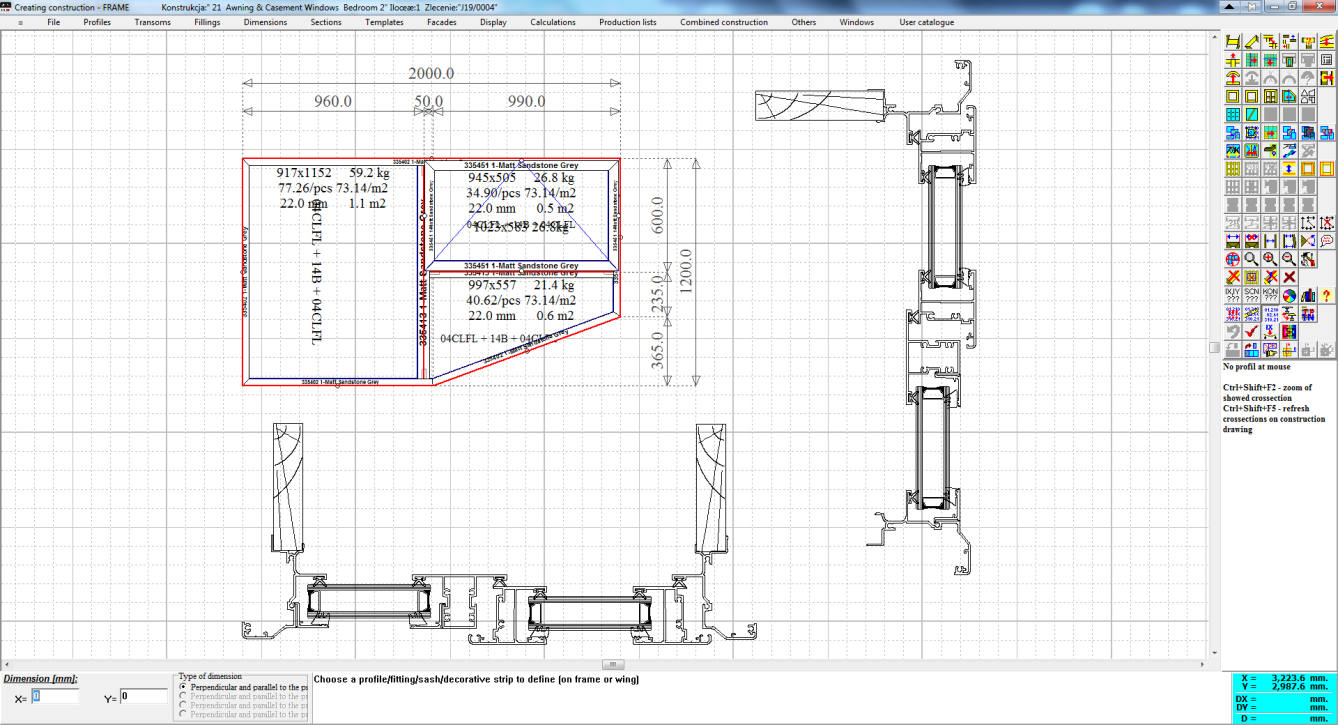This screenshot has width=1338, height=725.
Task: Click the red circle fit-view icon
Action: click(1233, 258)
